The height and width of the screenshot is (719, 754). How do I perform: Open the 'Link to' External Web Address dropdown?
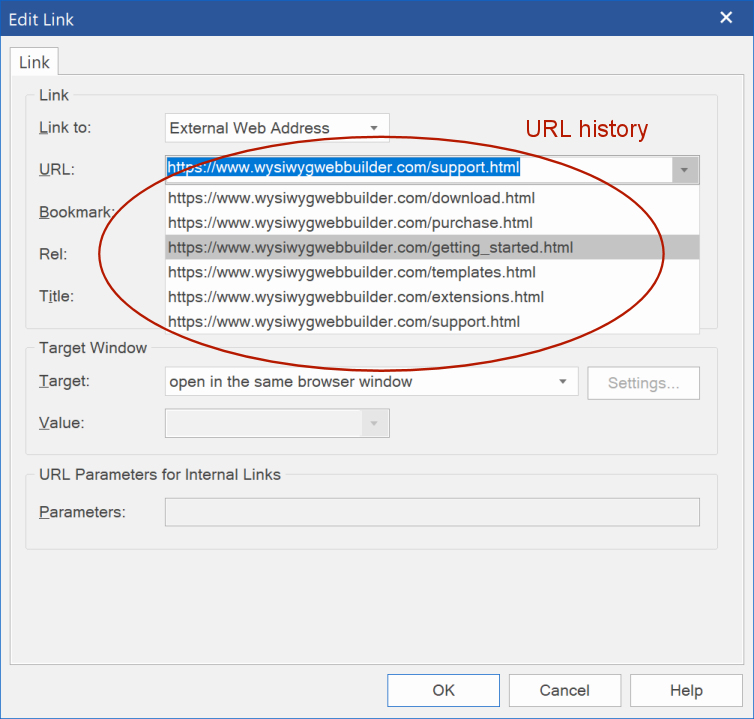click(x=277, y=128)
